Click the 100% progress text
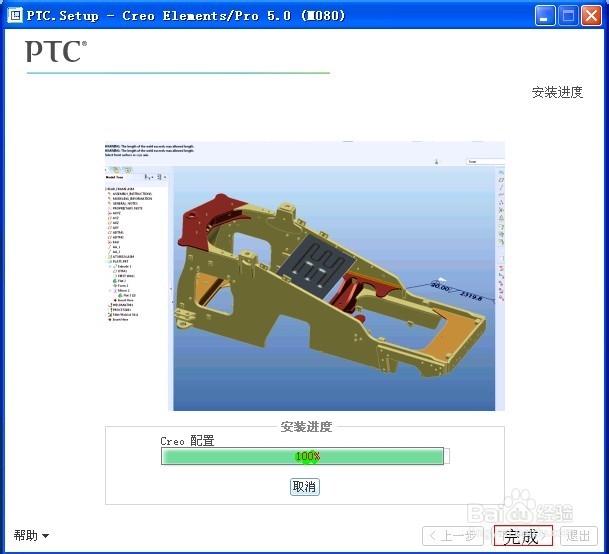This screenshot has height=554, width=609. tap(308, 456)
